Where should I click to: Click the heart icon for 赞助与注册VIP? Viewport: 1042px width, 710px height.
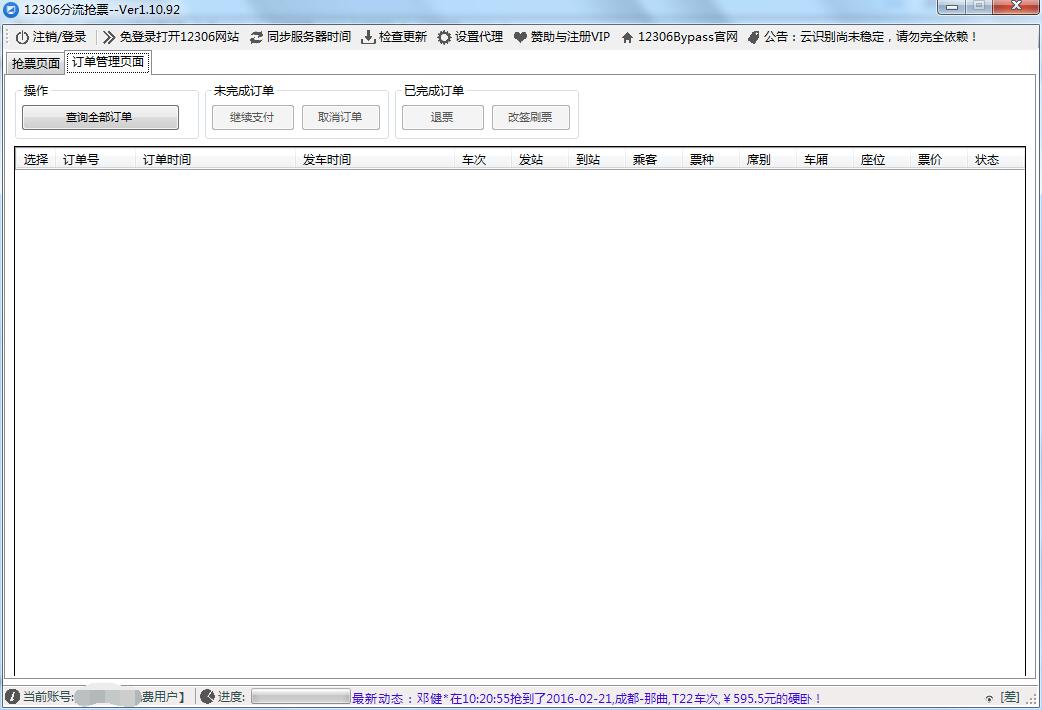point(518,36)
